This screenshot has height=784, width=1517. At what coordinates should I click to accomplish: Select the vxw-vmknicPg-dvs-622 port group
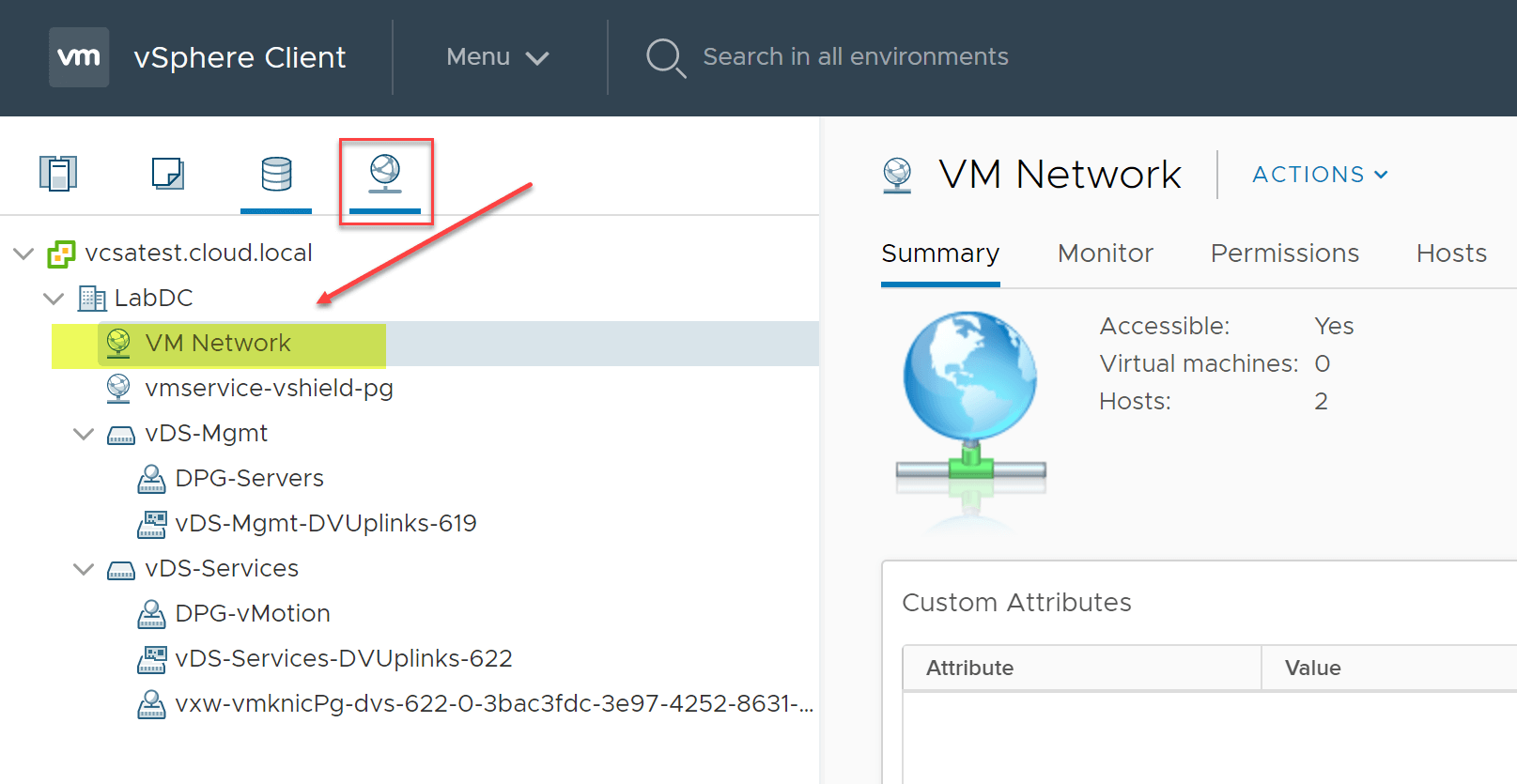tap(494, 703)
